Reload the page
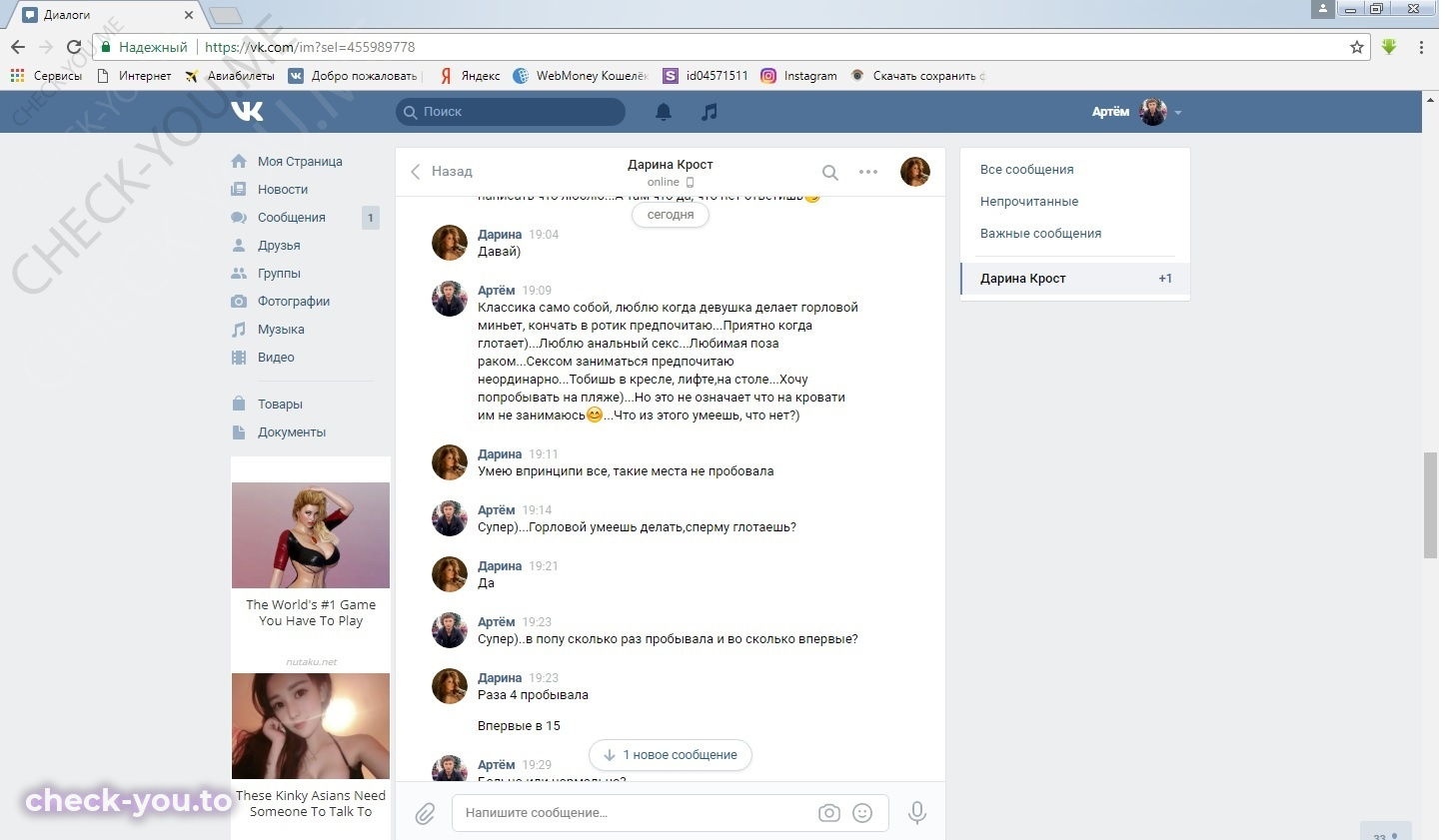This screenshot has height=840, width=1447. 74,47
